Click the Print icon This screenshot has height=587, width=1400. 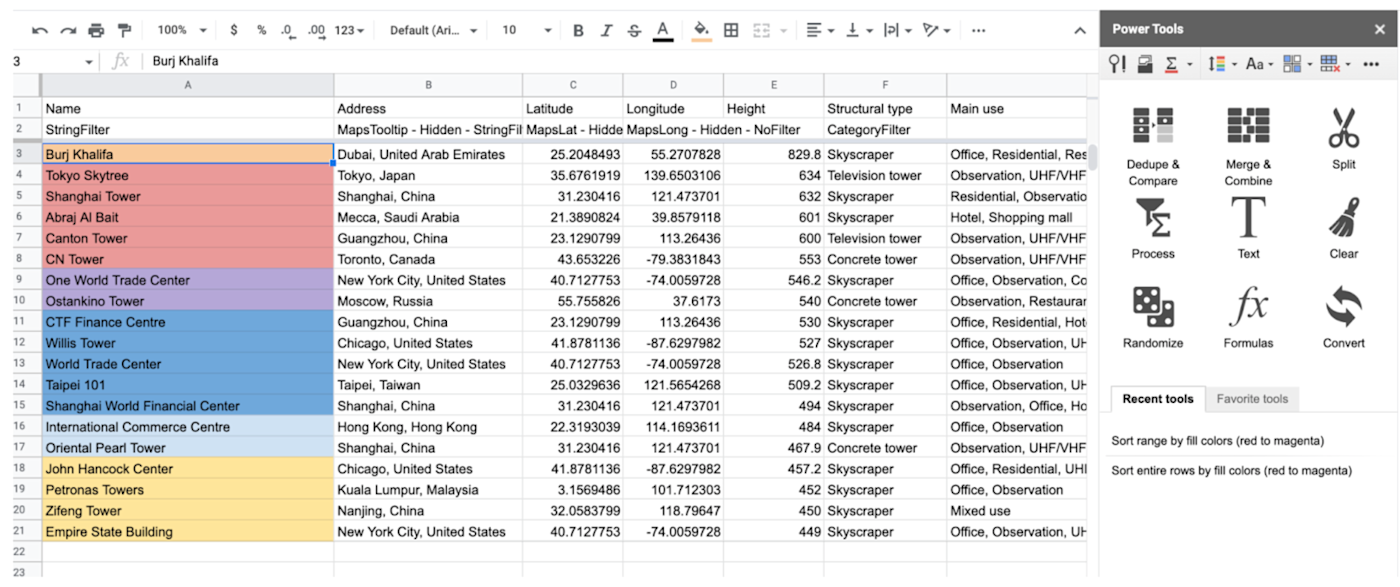95,31
